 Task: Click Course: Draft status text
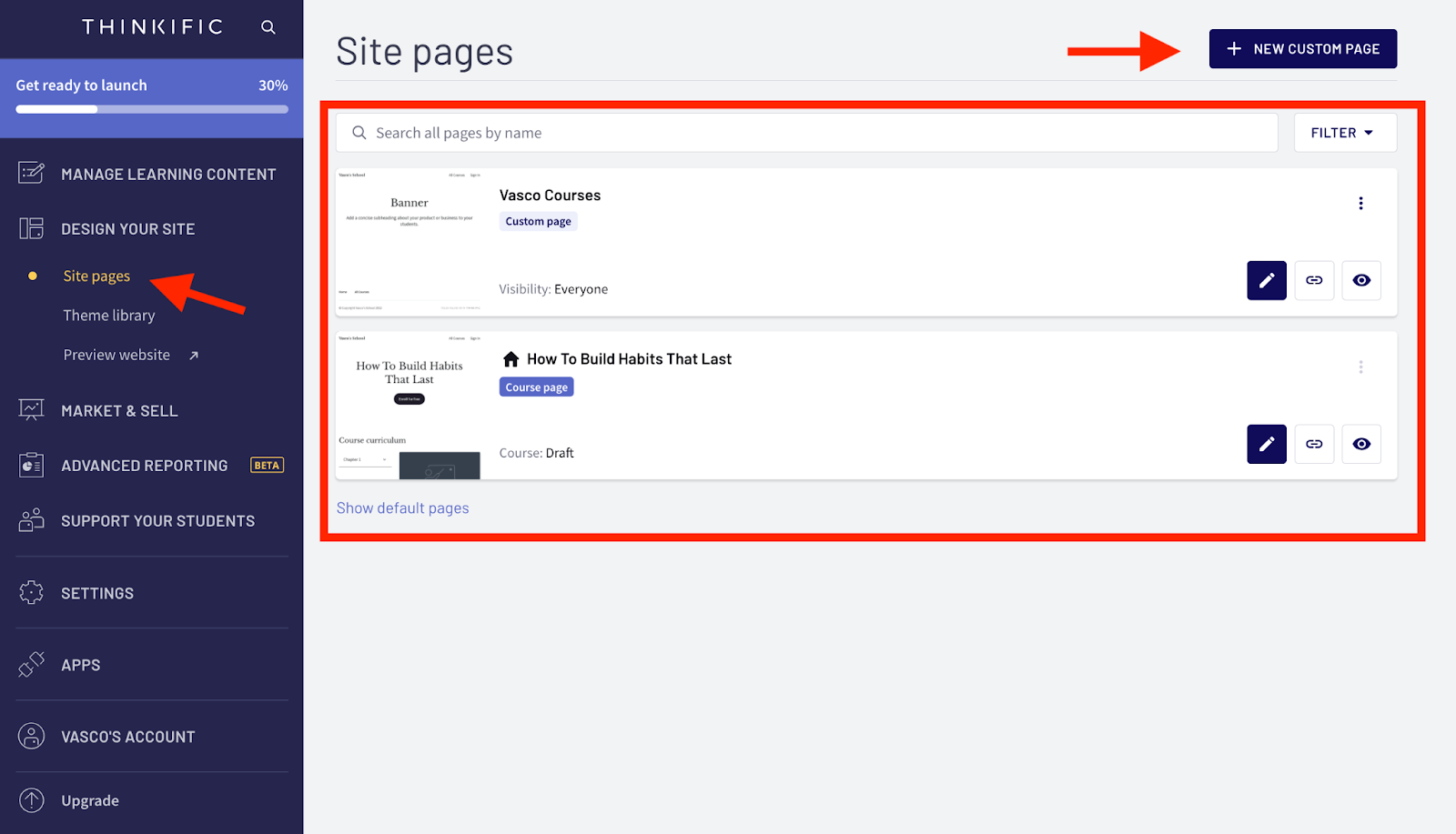[x=536, y=453]
